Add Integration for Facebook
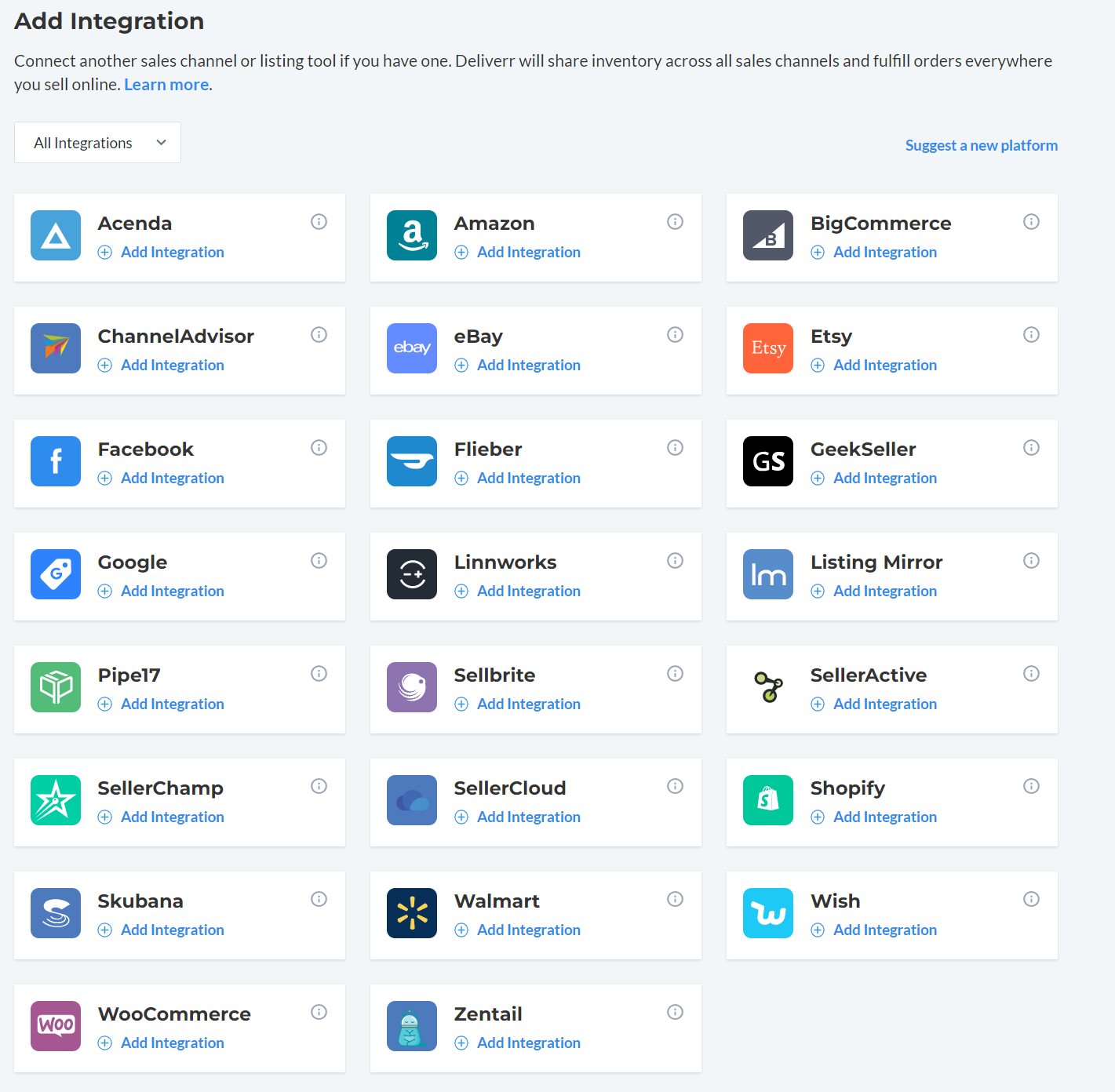This screenshot has height=1092, width=1115. (x=162, y=478)
